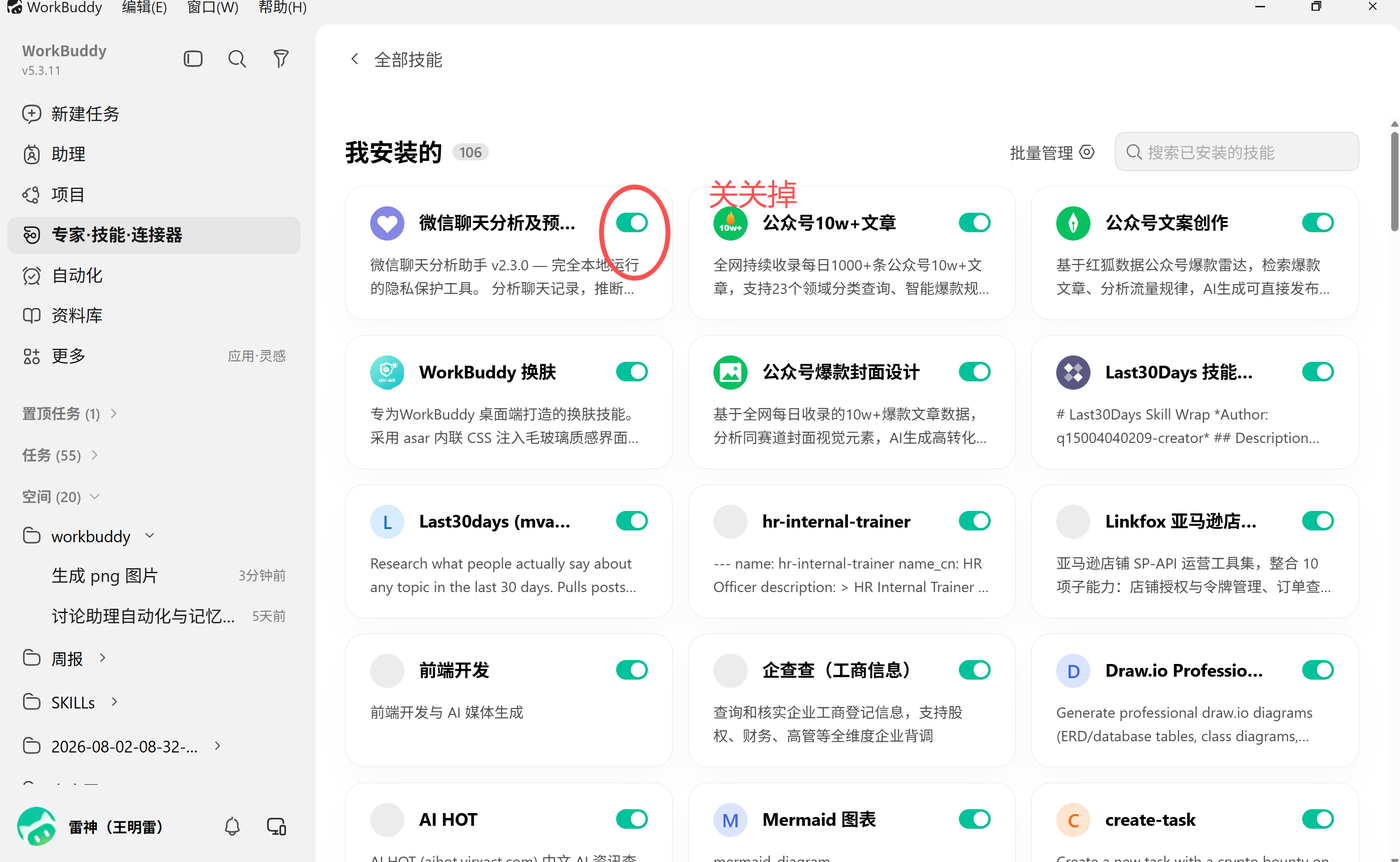
Task: Open the 窗口(W) menu
Action: (213, 8)
